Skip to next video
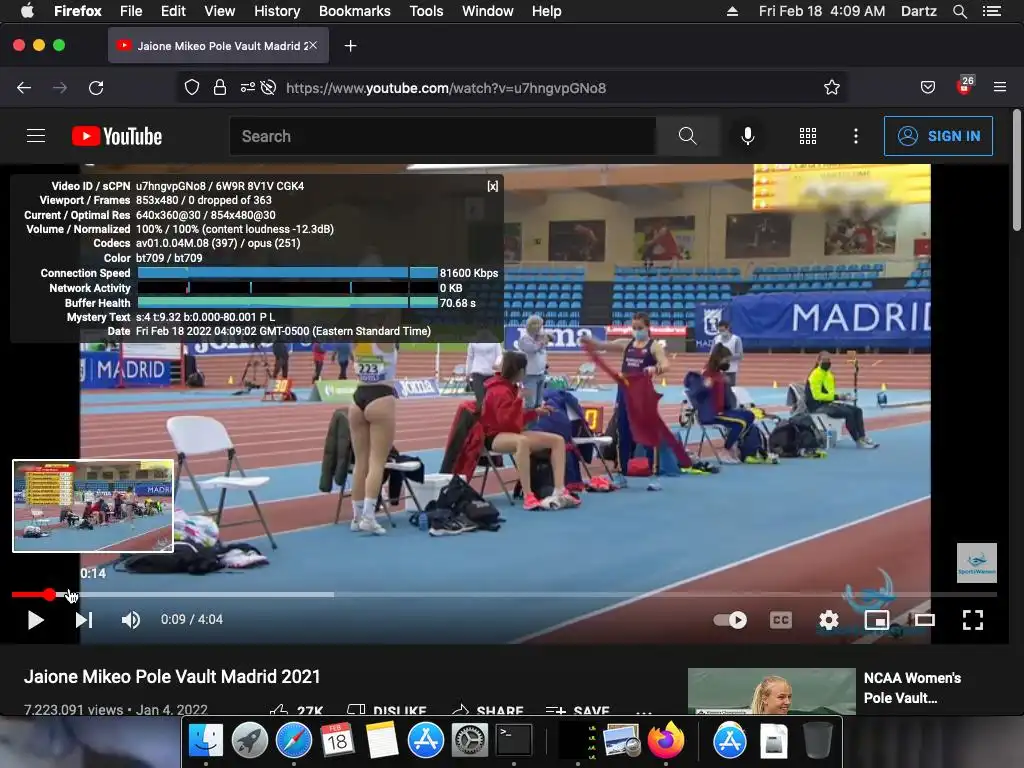This screenshot has height=768, width=1024. click(x=84, y=620)
